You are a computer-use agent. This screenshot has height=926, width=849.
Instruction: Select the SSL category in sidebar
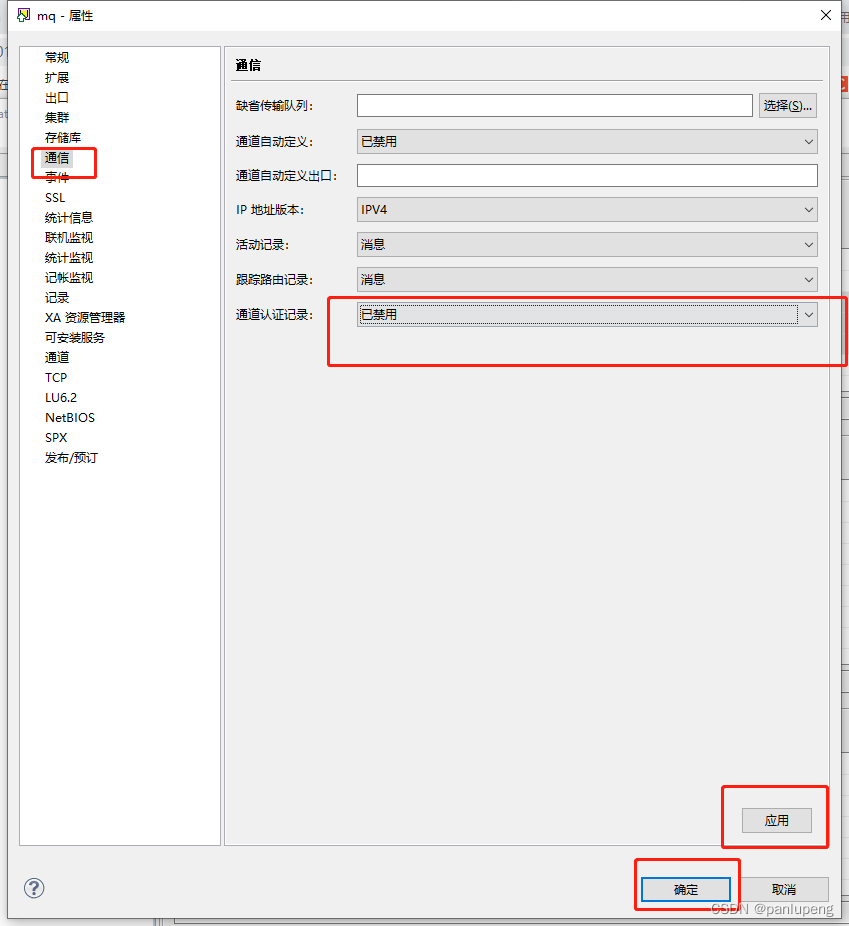coord(55,197)
